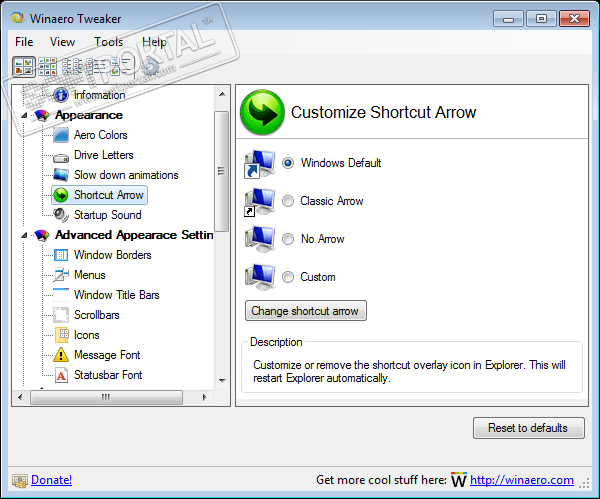This screenshot has height=499, width=600.
Task: Click the Startup Sound speaker icon
Action: pos(61,215)
